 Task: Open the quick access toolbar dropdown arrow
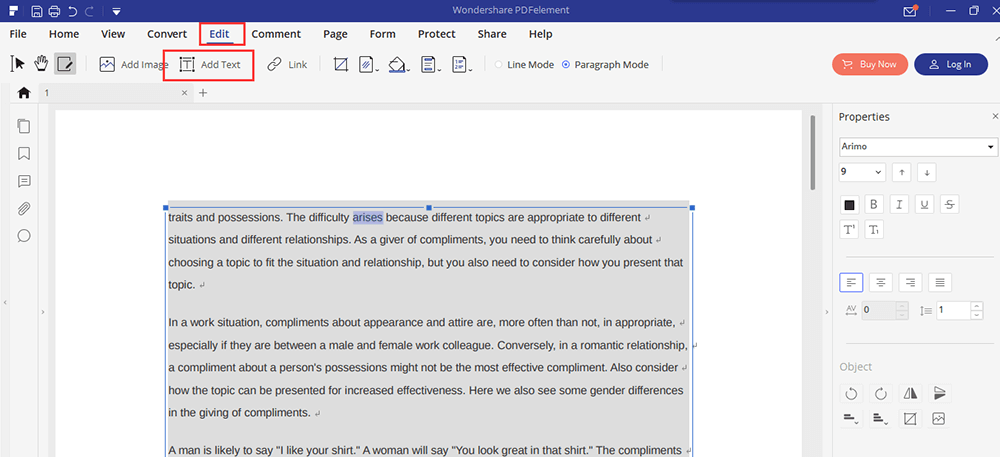click(x=117, y=11)
